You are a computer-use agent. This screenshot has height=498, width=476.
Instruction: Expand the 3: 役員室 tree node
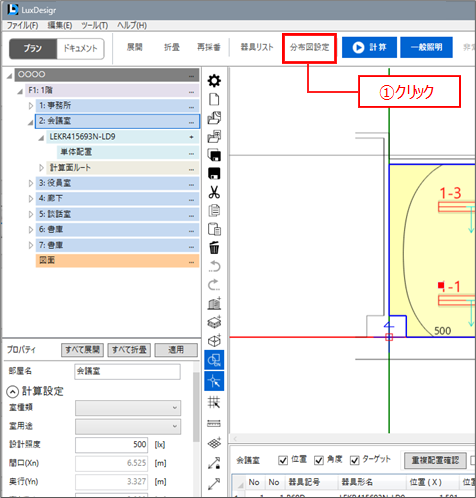tap(31, 183)
